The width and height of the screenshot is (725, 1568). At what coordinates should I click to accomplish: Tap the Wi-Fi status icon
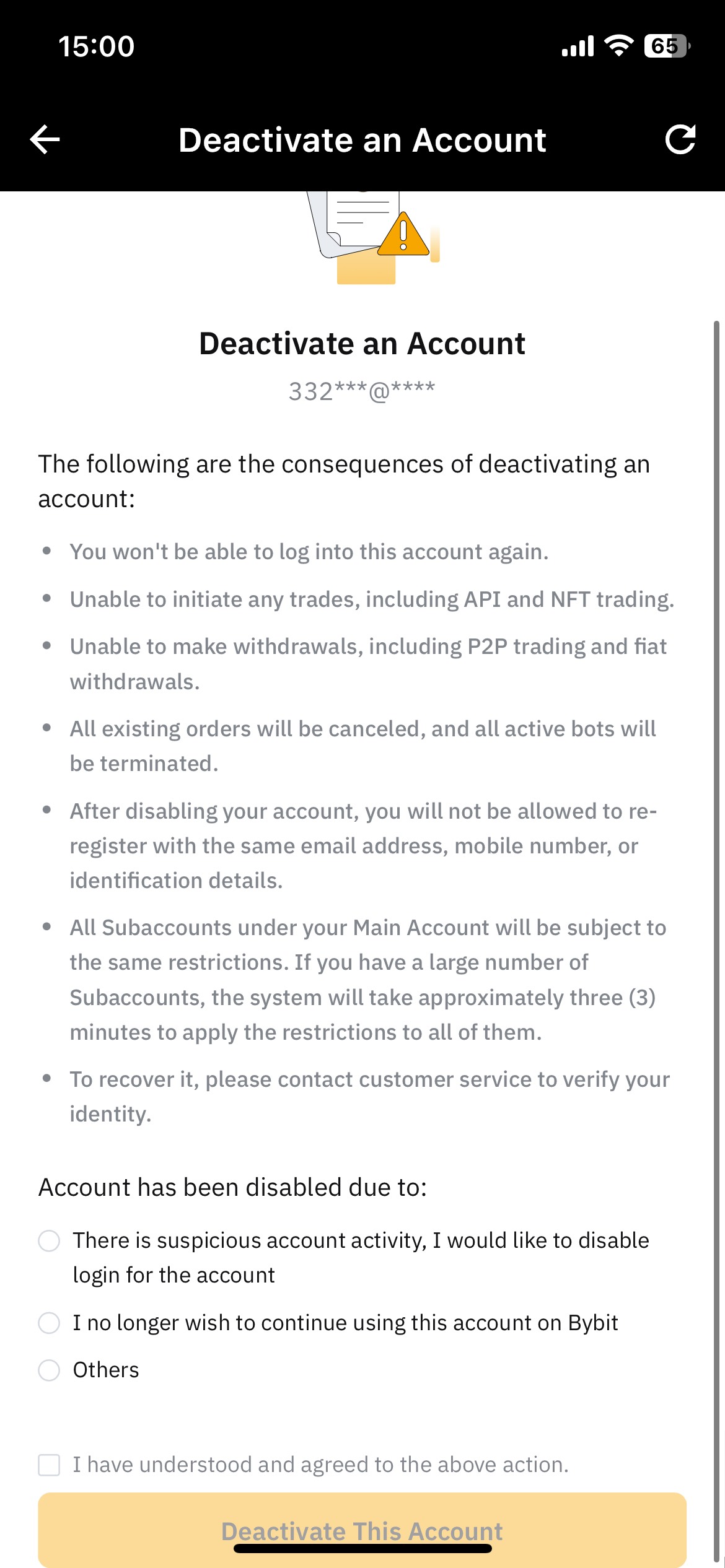coord(618,46)
